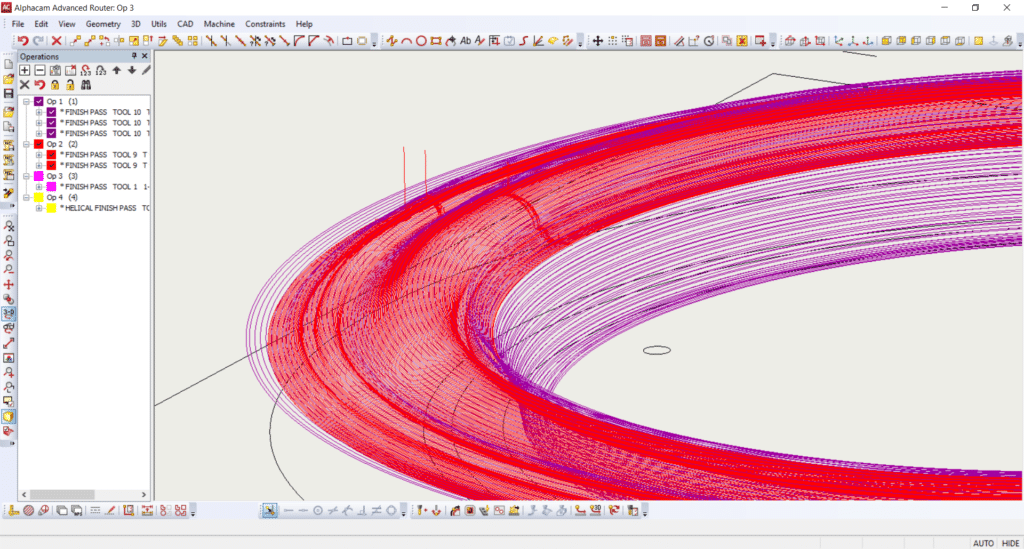Screen dimensions: 1024x549
Task: Toggle second FINISH PASS TOOL 10 checkbox
Action: [51, 123]
